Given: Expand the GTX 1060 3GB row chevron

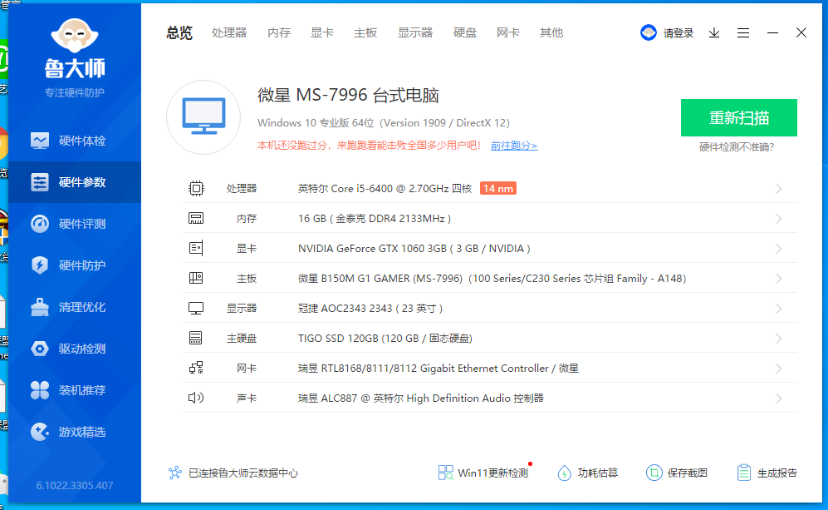Looking at the screenshot, I should (779, 248).
